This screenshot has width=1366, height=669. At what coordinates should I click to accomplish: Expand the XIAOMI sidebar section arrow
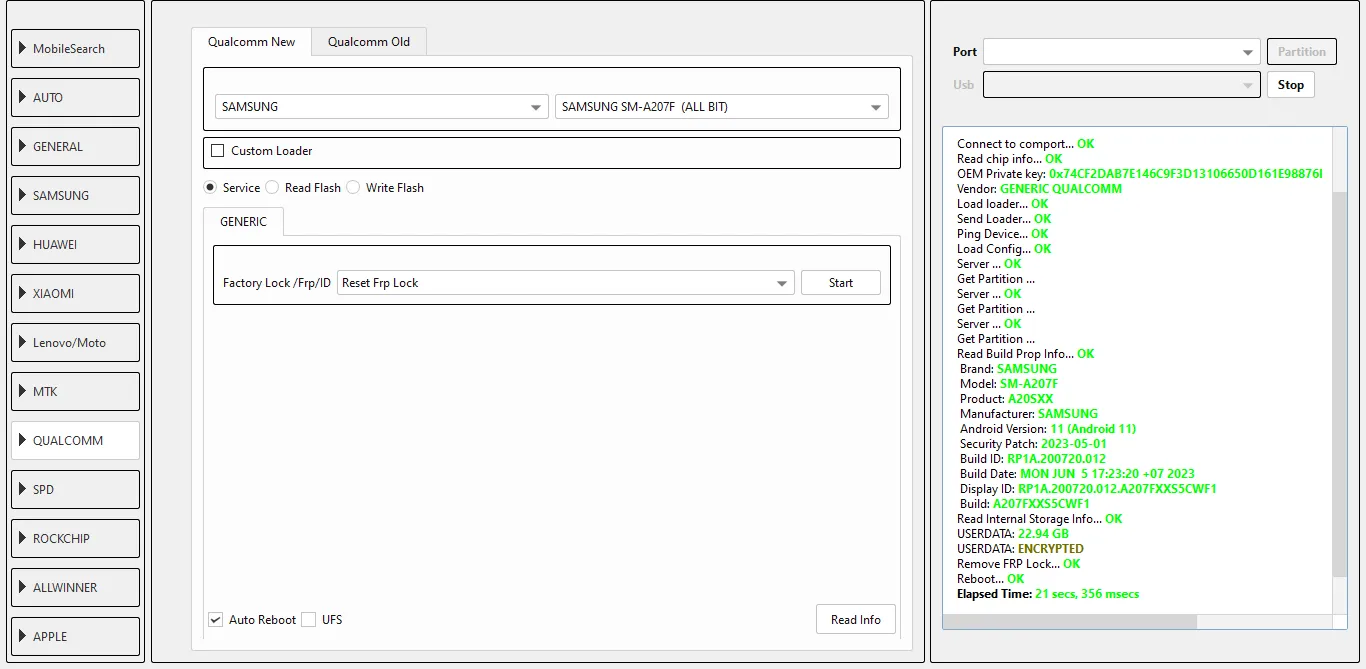23,294
